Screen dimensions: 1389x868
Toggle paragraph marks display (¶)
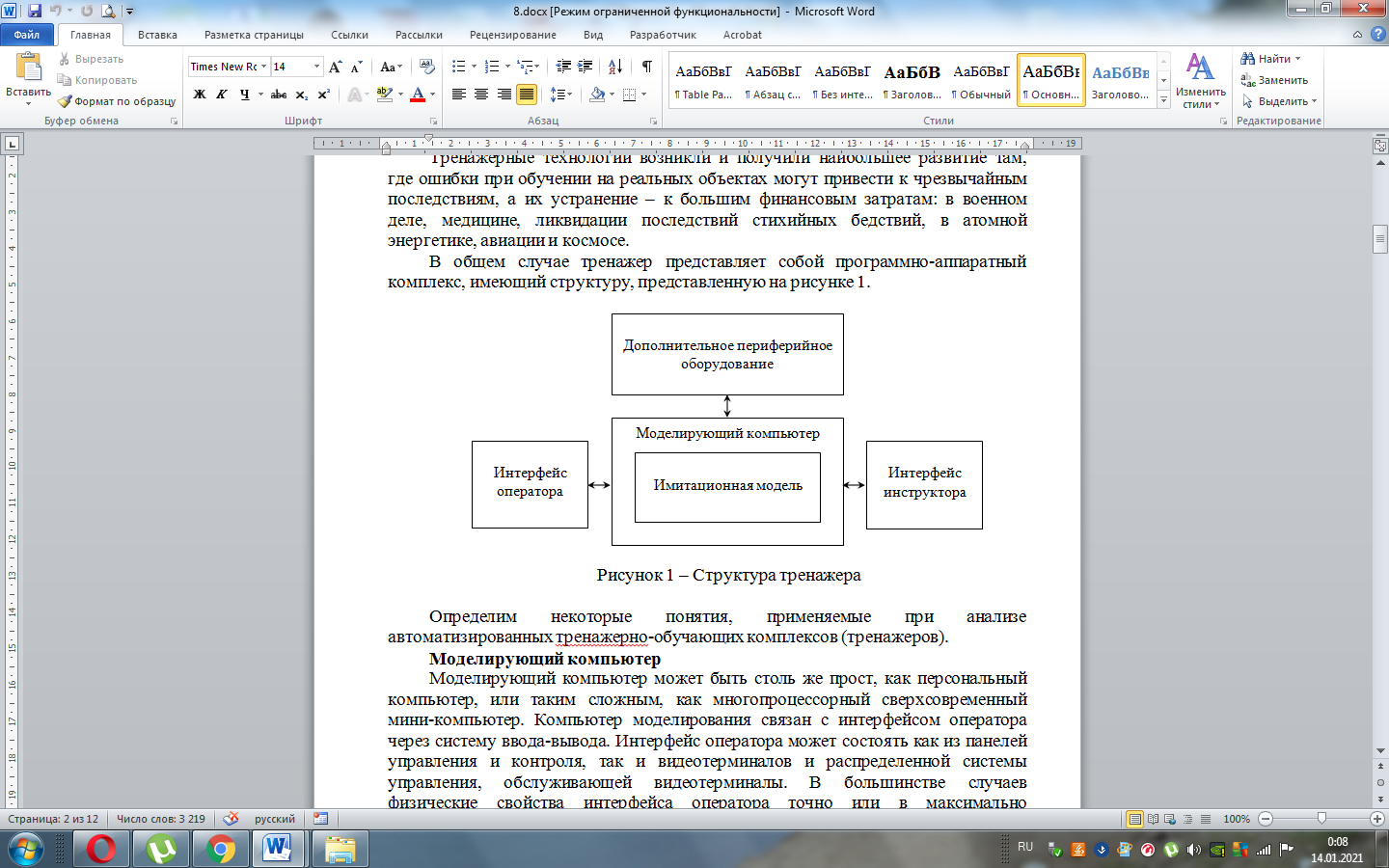point(646,67)
